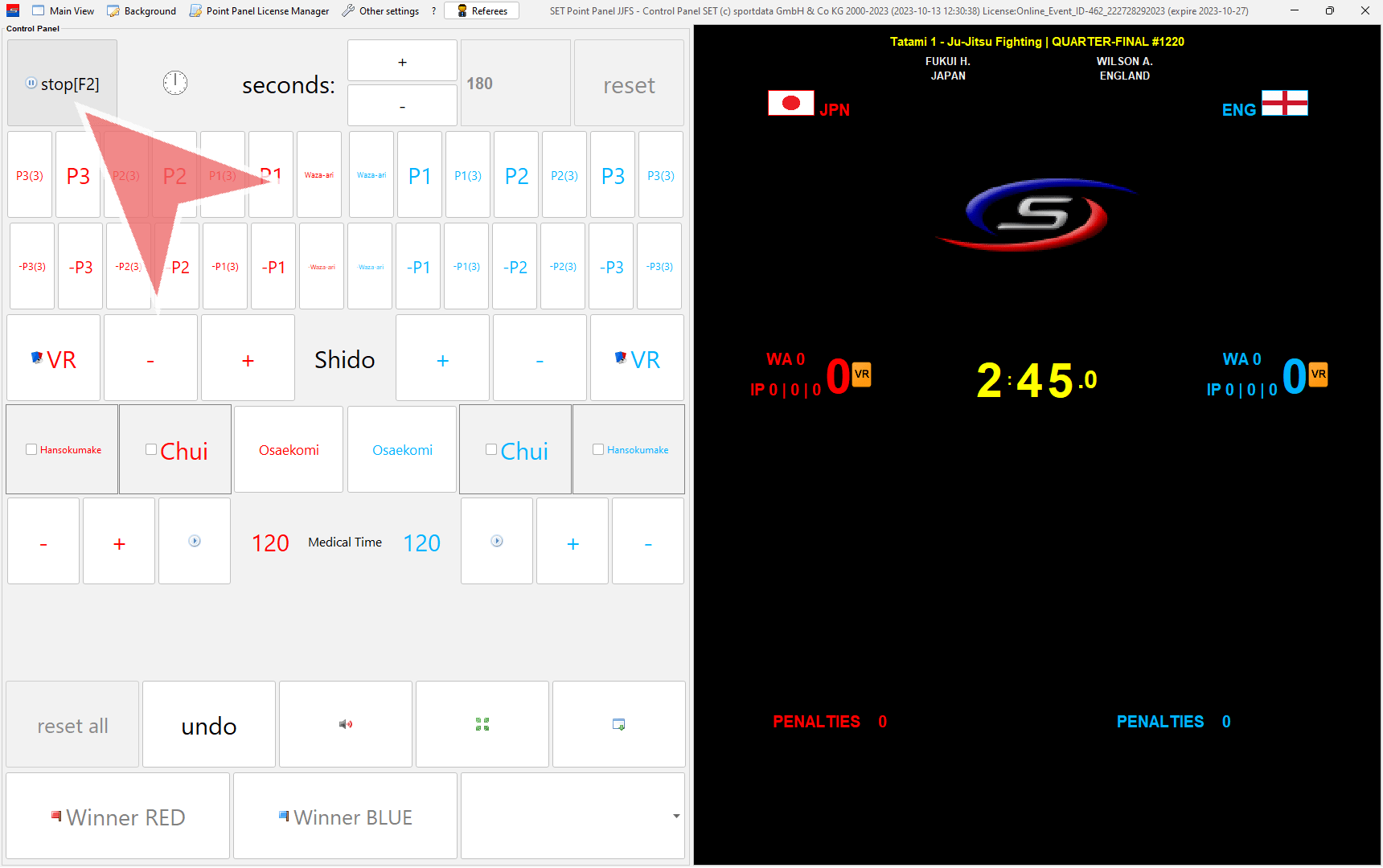Screen dimensions: 1383x868
Task: Click the seconds field showing 180
Action: [x=515, y=84]
